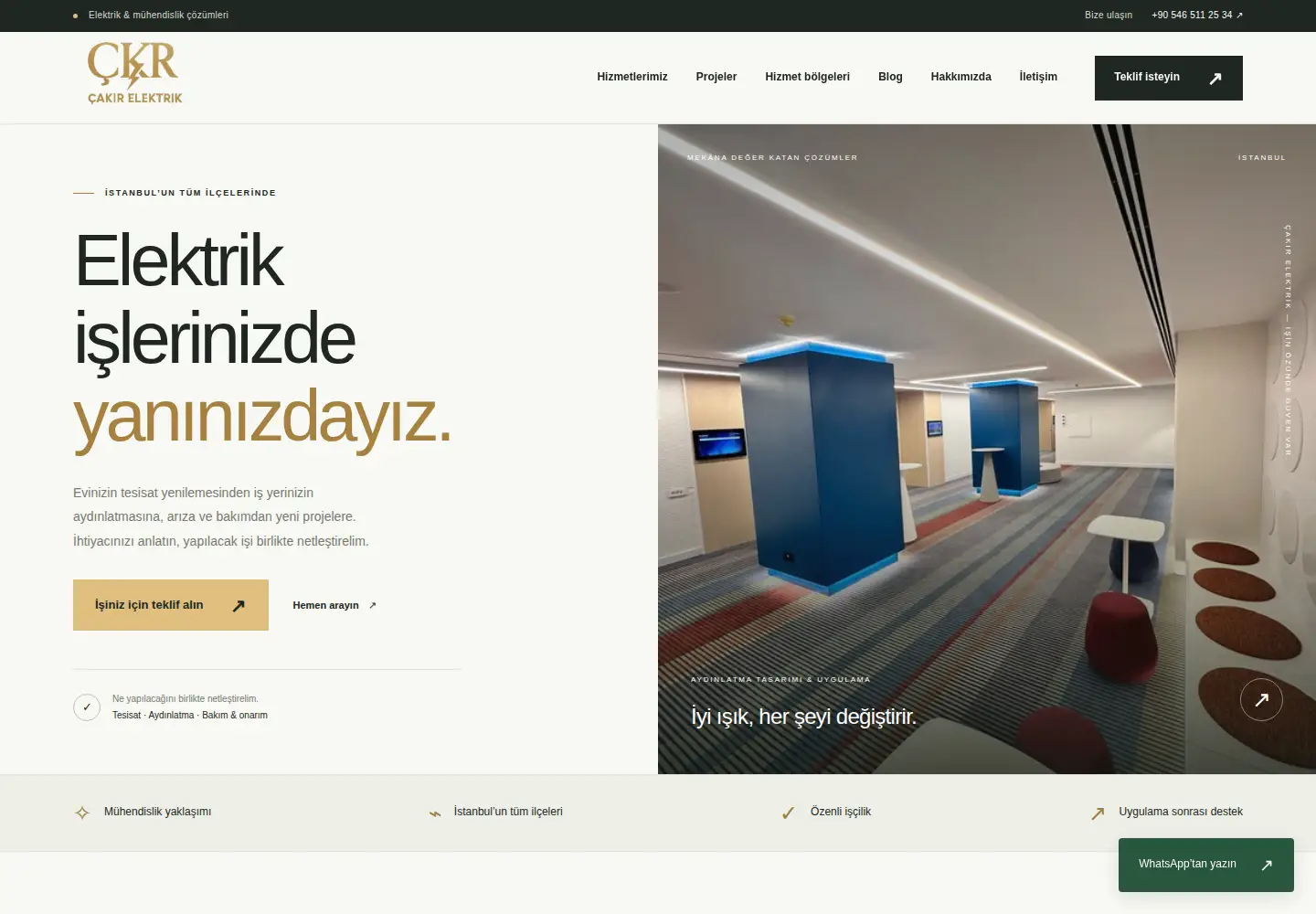Click the checkmark icon beside Özenli işçilik
This screenshot has height=914, width=1316.
tap(788, 813)
